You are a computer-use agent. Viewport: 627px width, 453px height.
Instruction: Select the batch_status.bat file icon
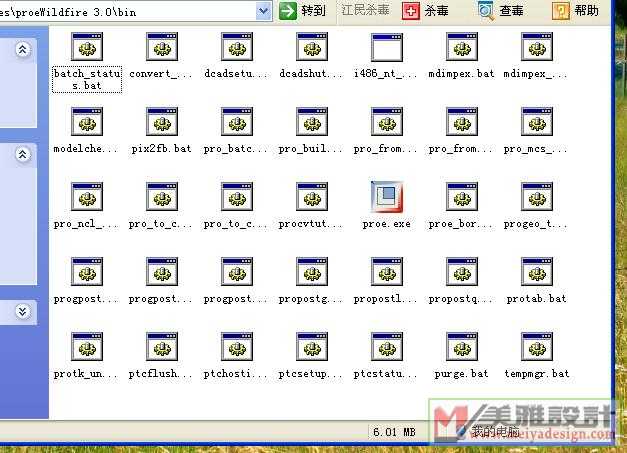[87, 47]
